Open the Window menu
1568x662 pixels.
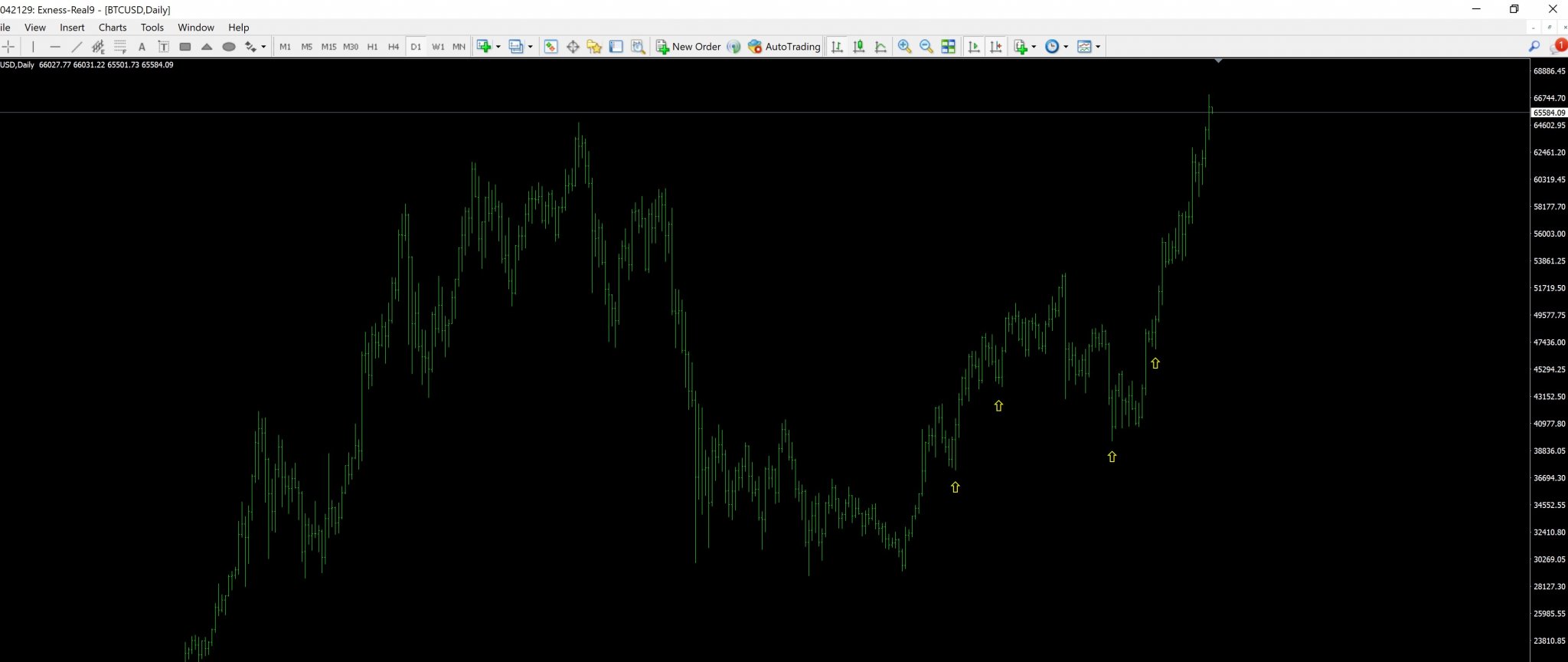pos(196,28)
